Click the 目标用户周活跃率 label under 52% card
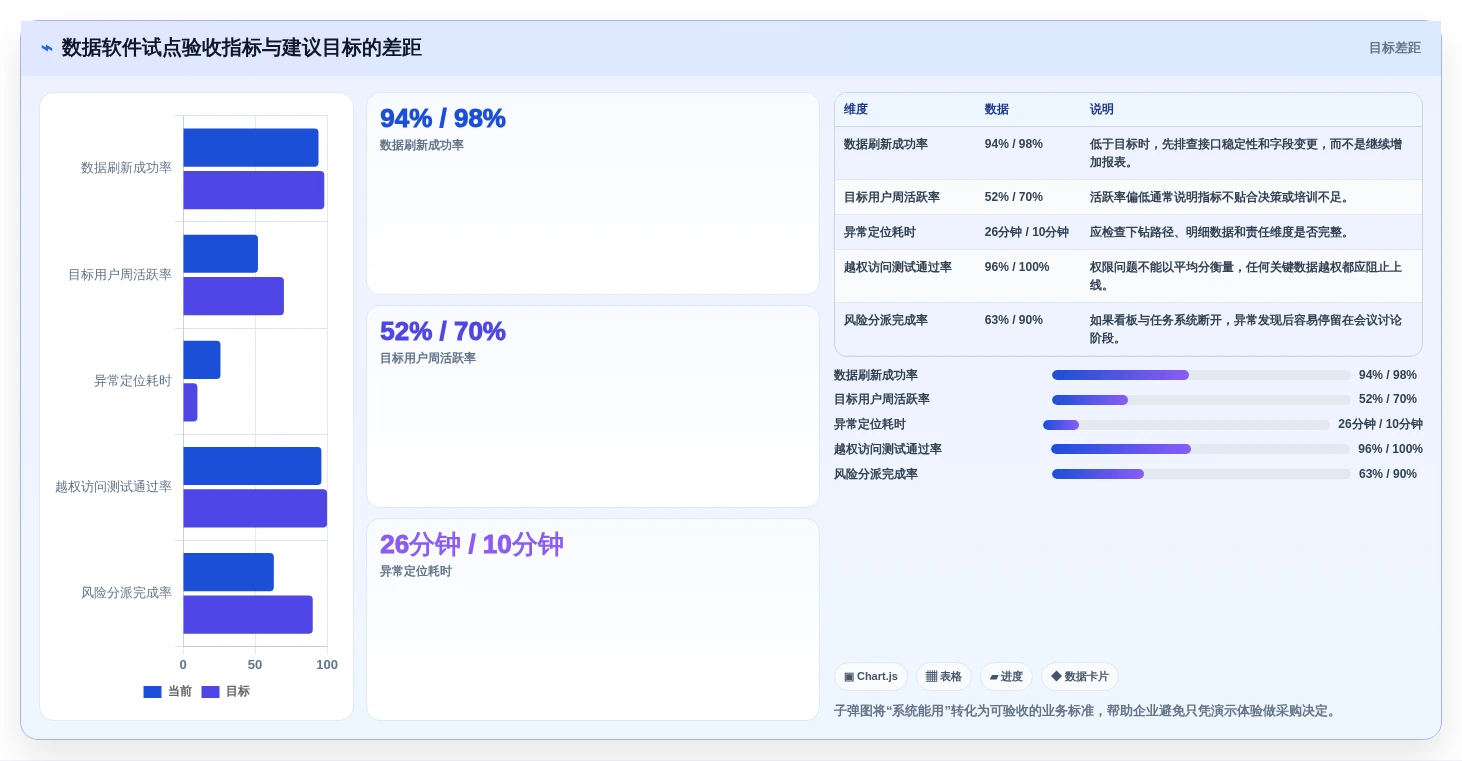 click(x=428, y=358)
